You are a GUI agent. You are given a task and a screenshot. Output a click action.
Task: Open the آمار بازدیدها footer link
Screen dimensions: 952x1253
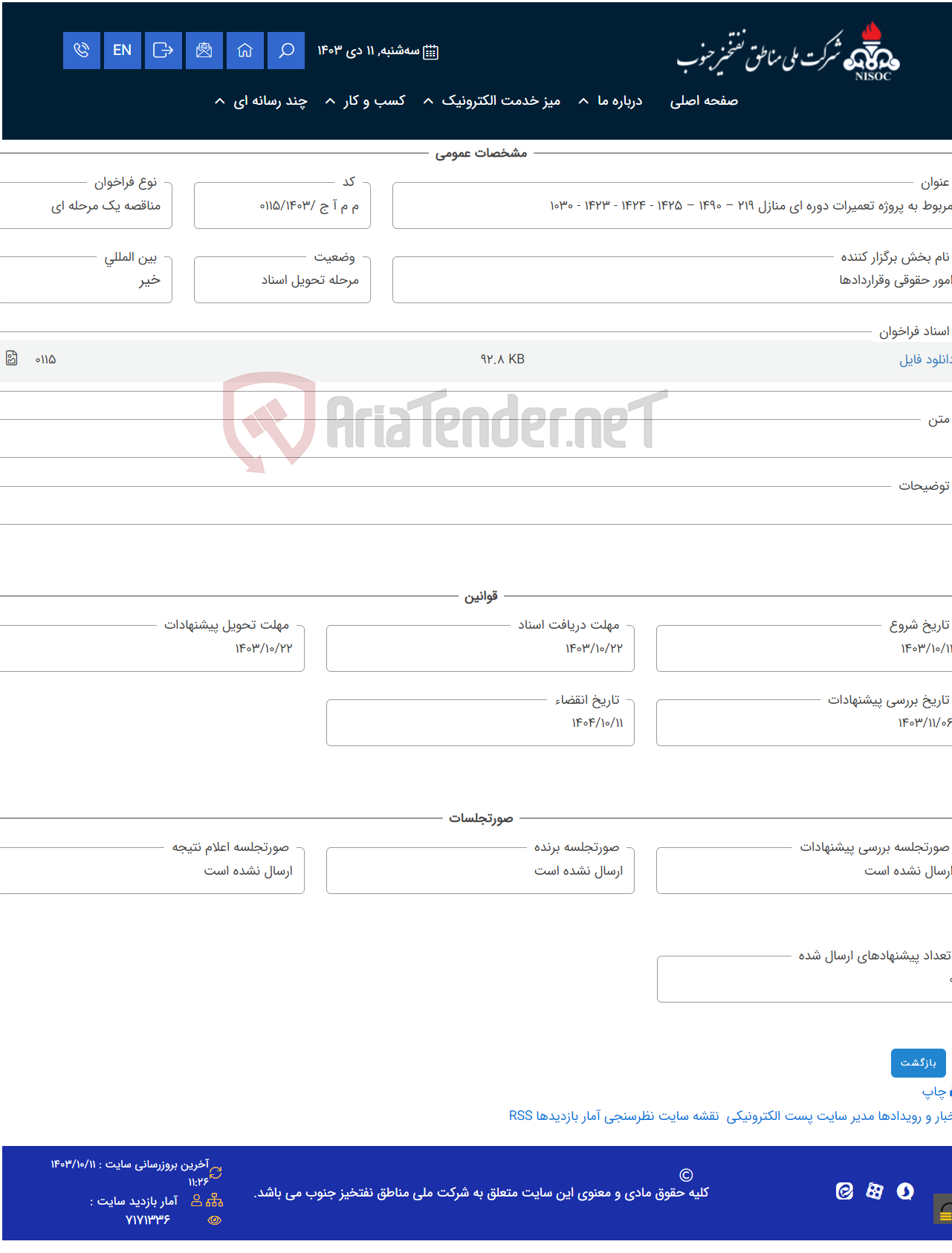[x=569, y=1116]
